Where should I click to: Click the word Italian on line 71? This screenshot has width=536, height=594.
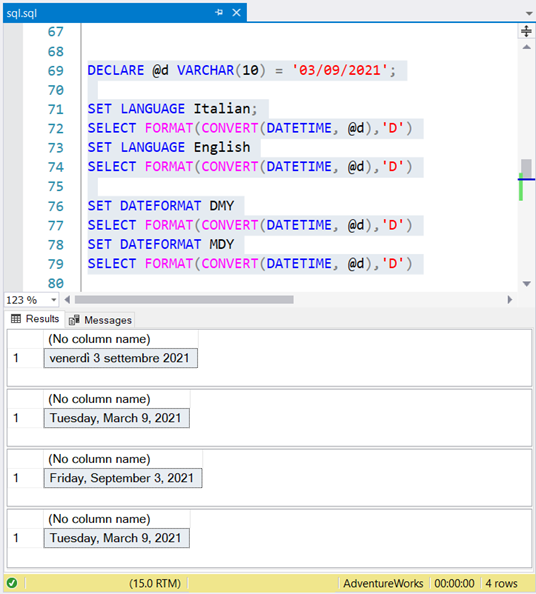point(222,109)
